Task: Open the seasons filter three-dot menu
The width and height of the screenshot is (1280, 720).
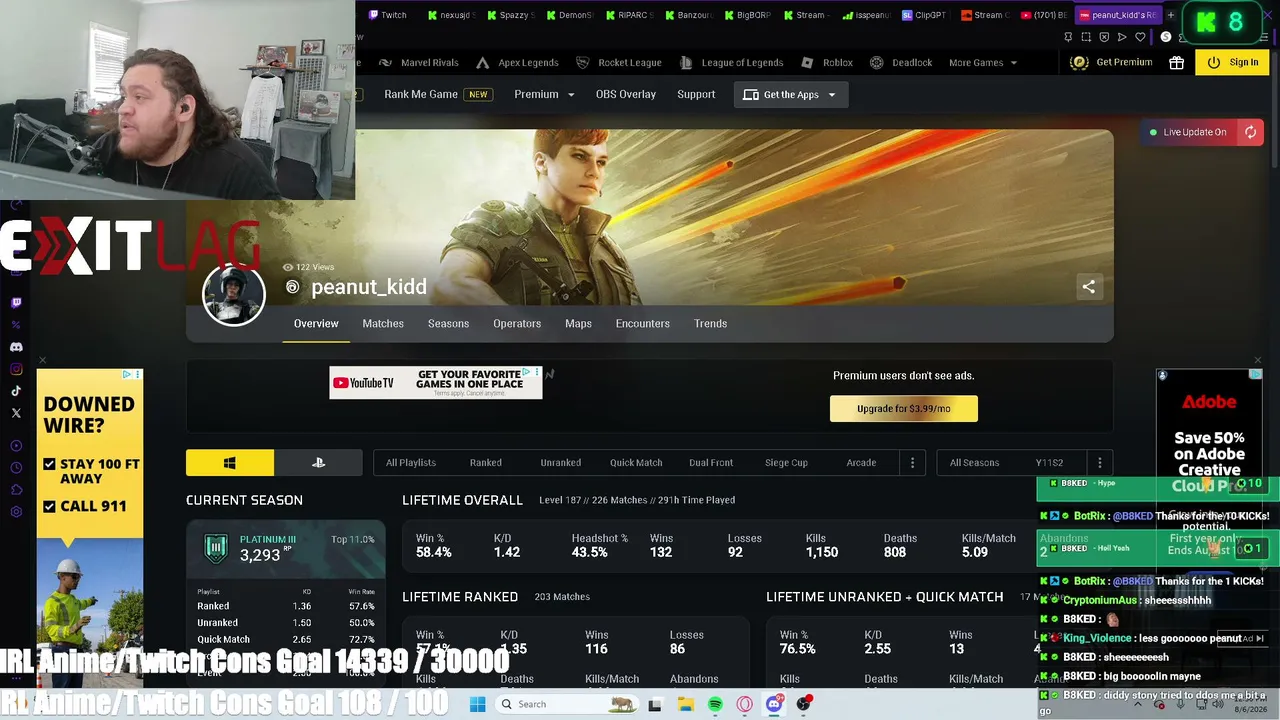Action: (1099, 463)
